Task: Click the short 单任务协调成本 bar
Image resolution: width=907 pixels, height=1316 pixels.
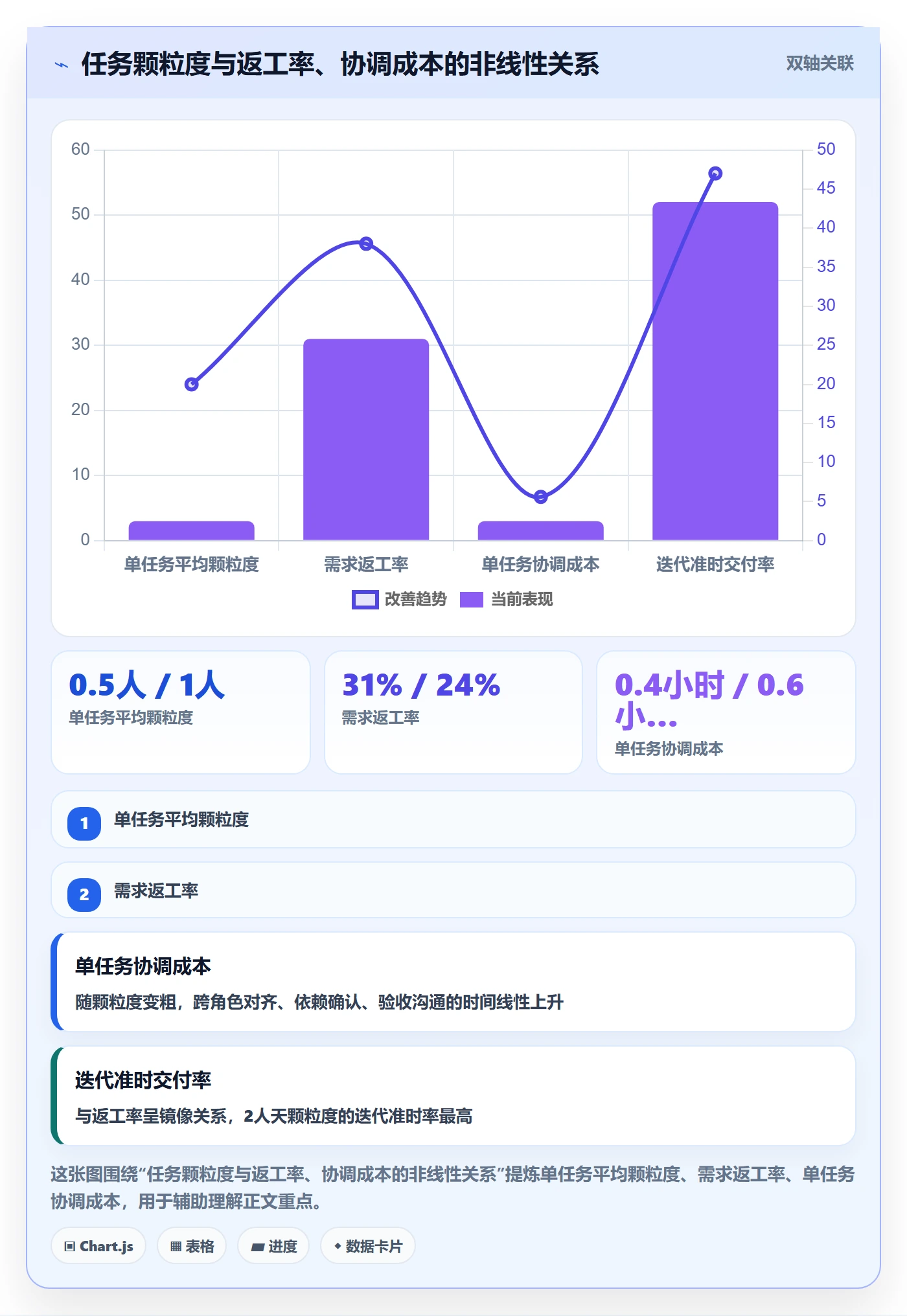Action: [x=541, y=530]
